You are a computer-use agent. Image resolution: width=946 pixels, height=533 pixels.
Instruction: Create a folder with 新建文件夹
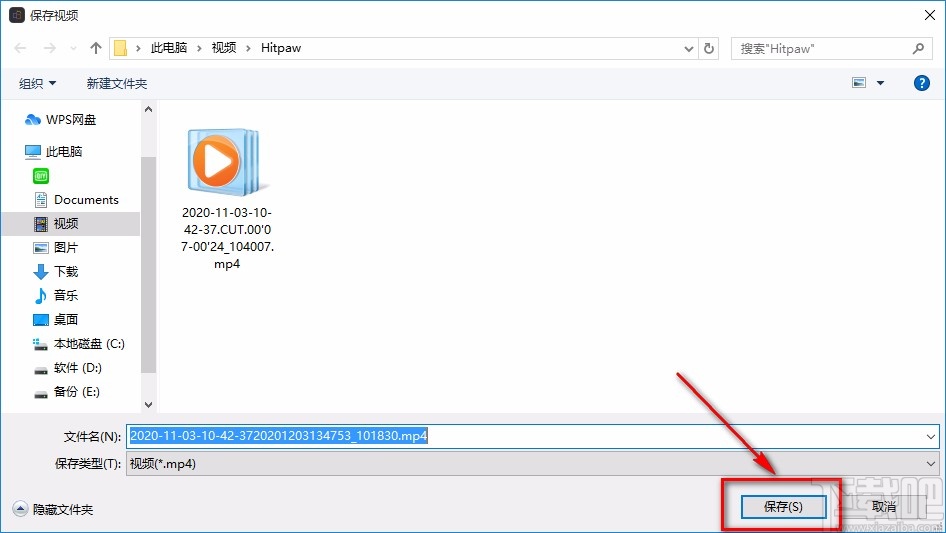click(116, 83)
